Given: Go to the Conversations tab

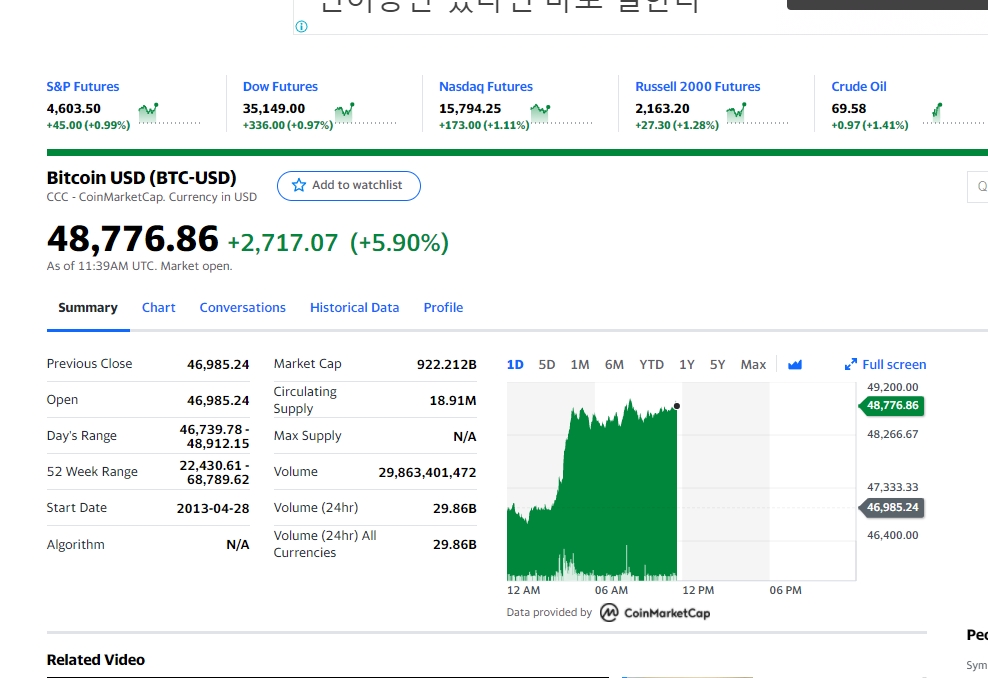Looking at the screenshot, I should click(x=243, y=307).
